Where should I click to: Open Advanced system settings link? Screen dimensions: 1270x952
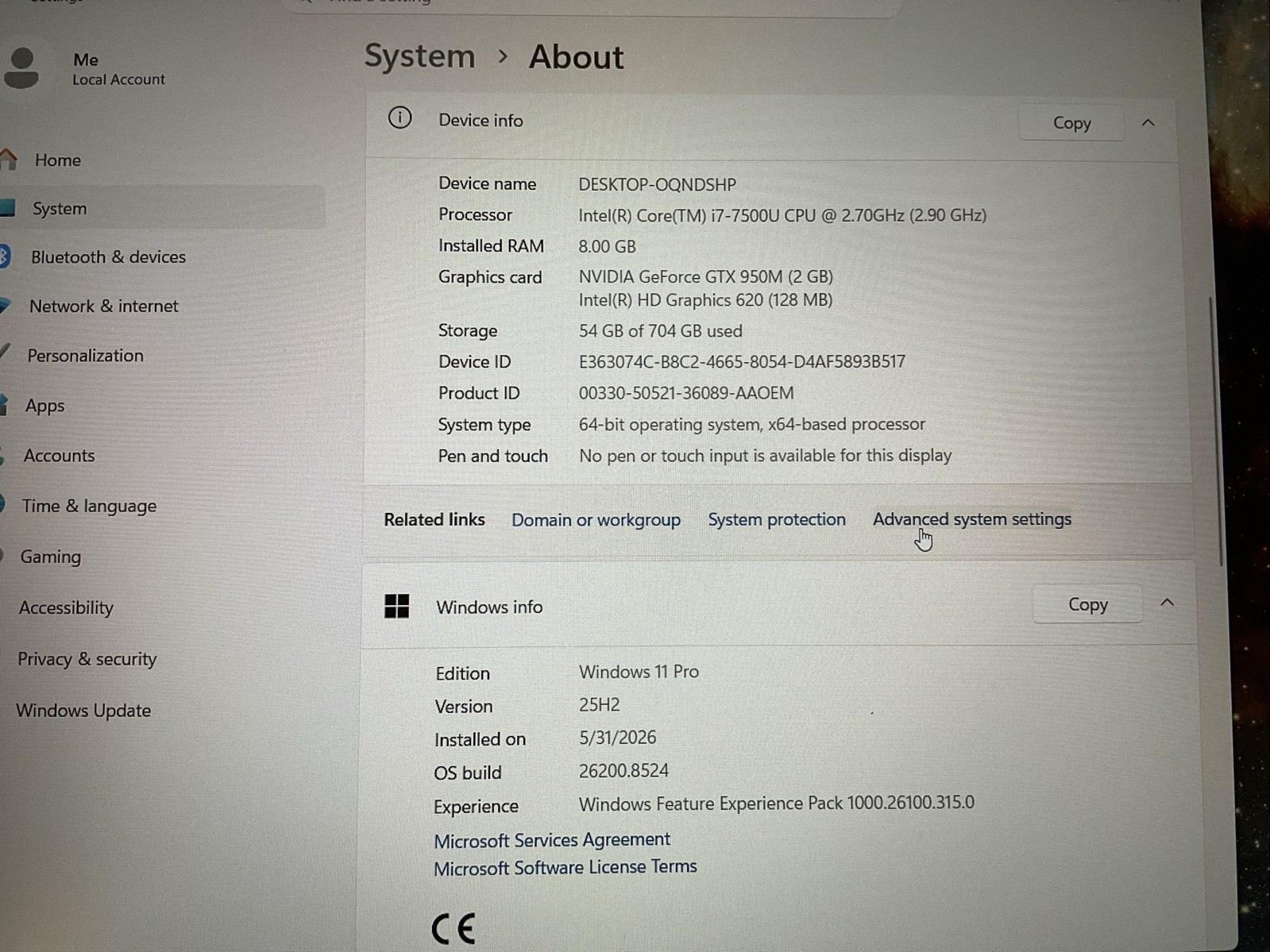(972, 518)
